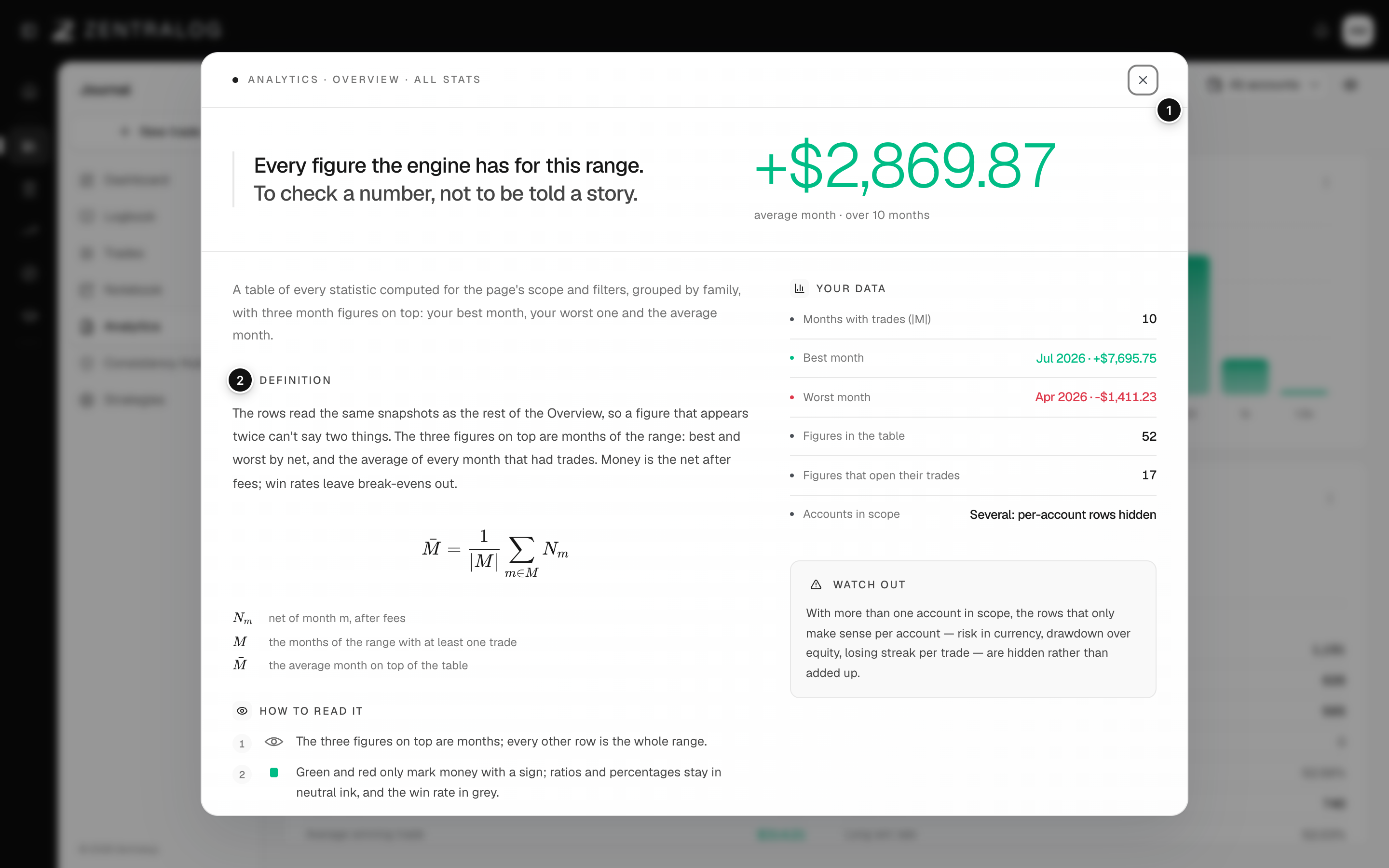Image resolution: width=1389 pixels, height=868 pixels.
Task: Click the bar chart icon beside YOUR DATA
Action: click(799, 288)
